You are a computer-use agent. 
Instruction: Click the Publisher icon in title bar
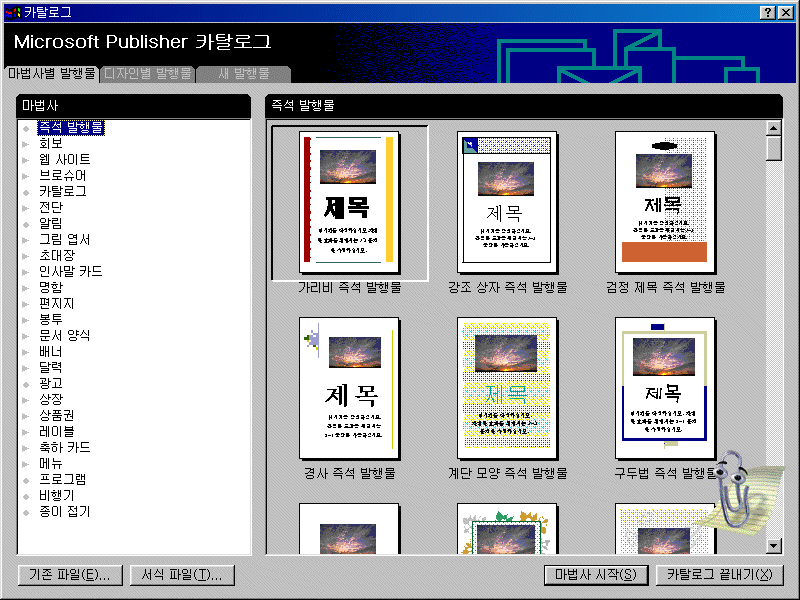(13, 12)
